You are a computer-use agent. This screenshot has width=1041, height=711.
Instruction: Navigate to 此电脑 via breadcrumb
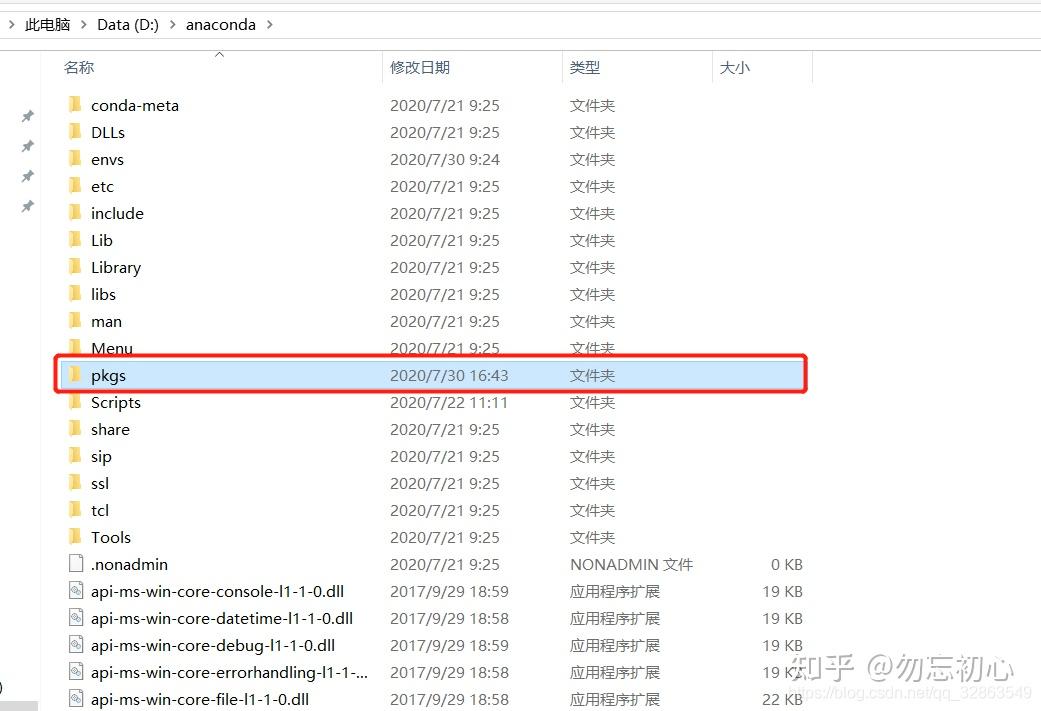coord(46,24)
